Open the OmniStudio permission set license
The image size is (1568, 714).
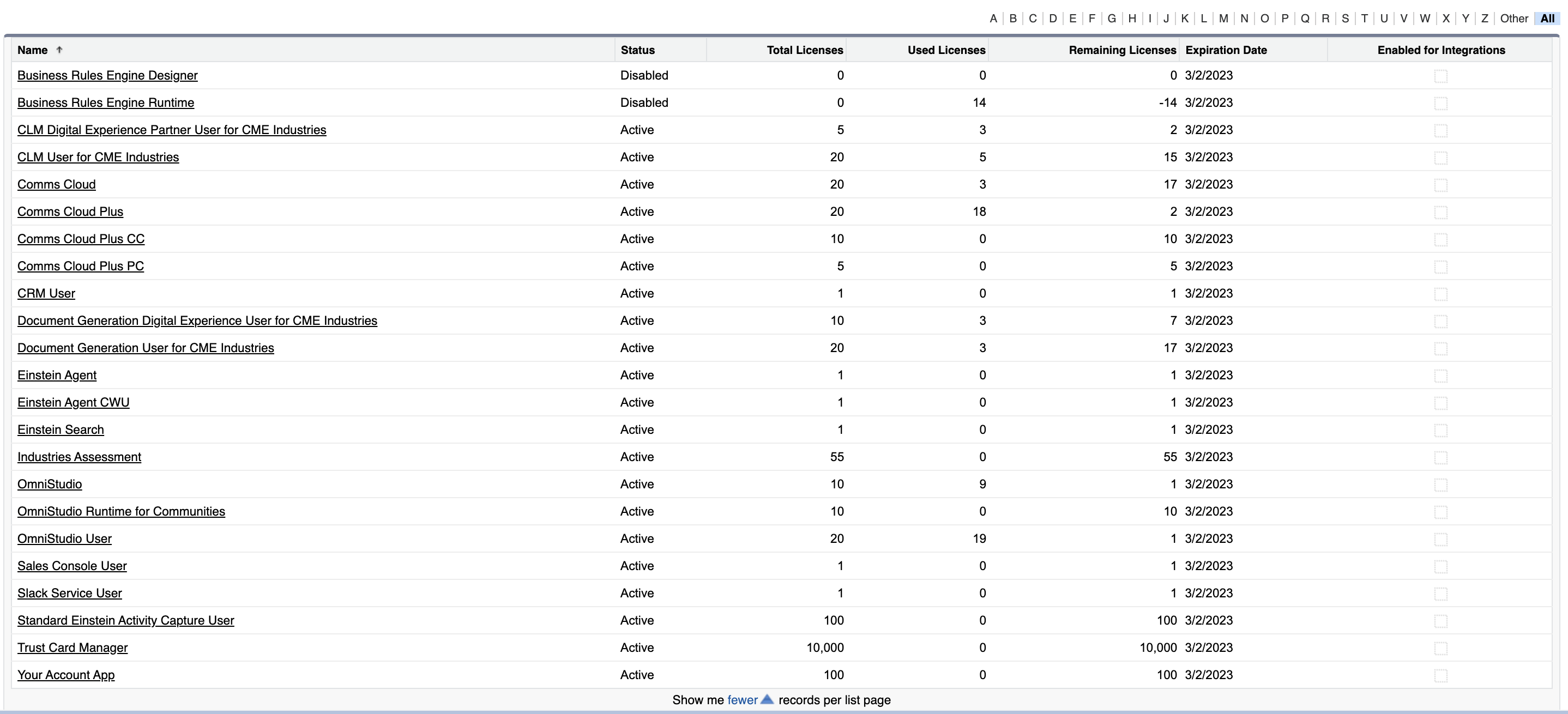[49, 485]
